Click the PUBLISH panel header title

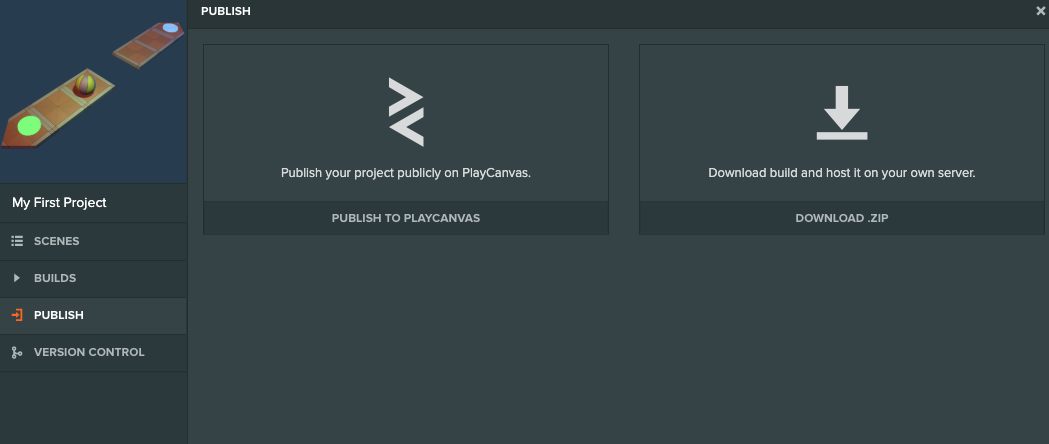point(225,11)
